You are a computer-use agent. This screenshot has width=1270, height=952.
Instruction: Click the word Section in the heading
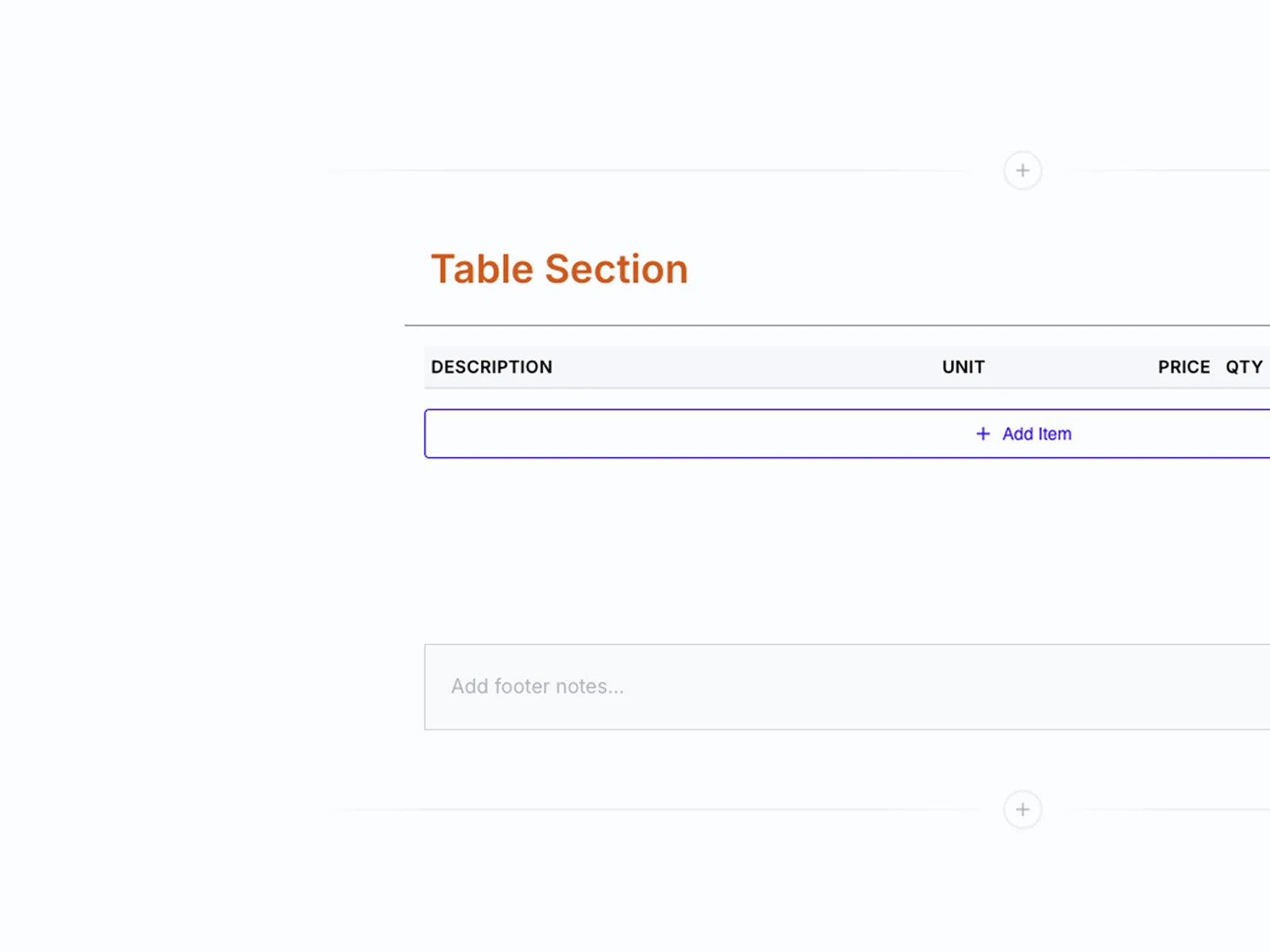click(x=616, y=269)
